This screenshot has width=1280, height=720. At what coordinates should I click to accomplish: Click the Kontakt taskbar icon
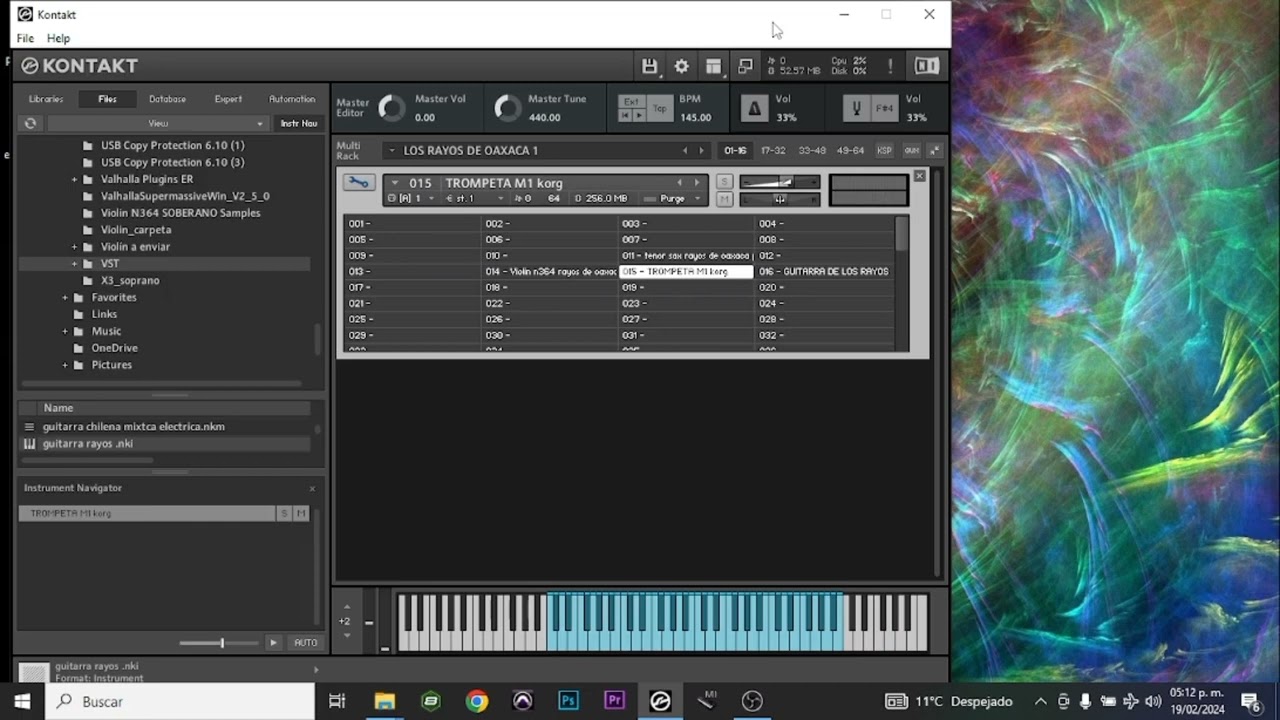[x=660, y=701]
